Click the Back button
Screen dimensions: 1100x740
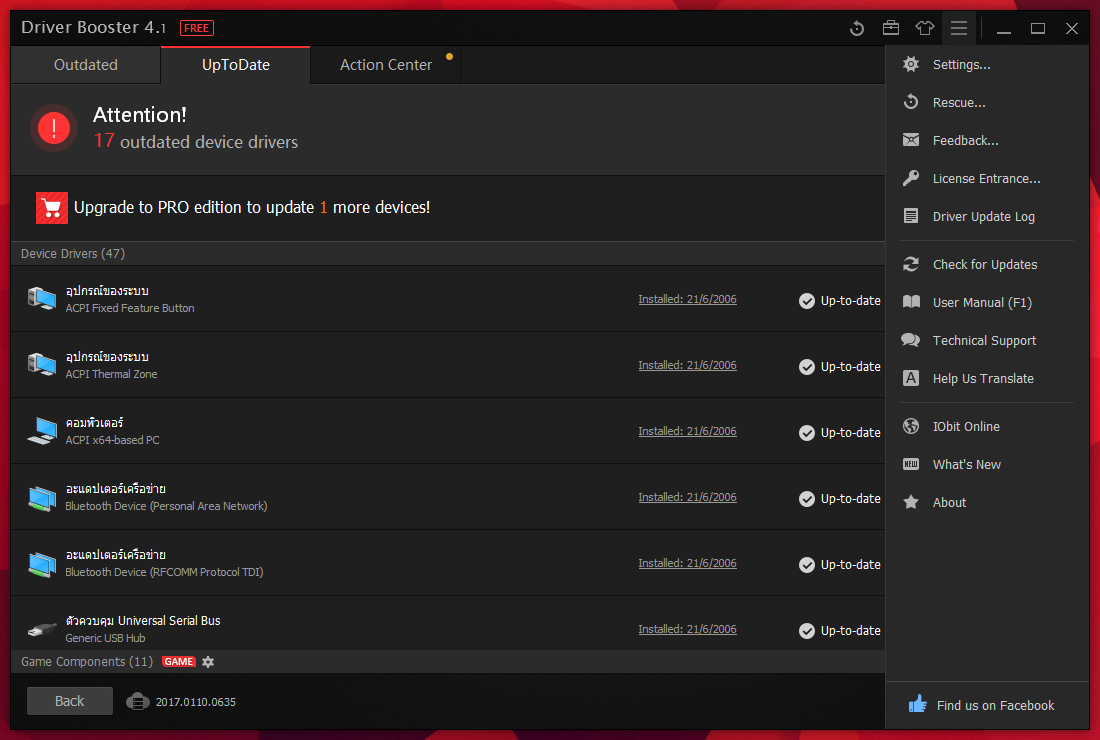[x=69, y=701]
